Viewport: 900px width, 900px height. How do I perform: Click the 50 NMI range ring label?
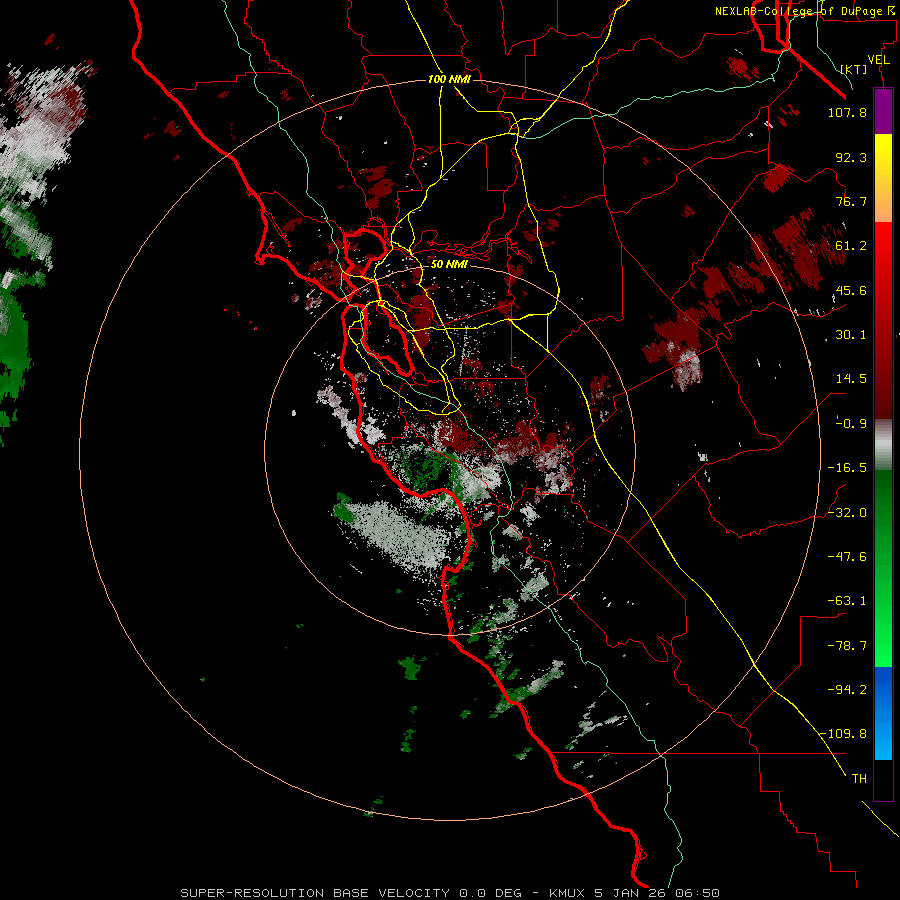449,265
